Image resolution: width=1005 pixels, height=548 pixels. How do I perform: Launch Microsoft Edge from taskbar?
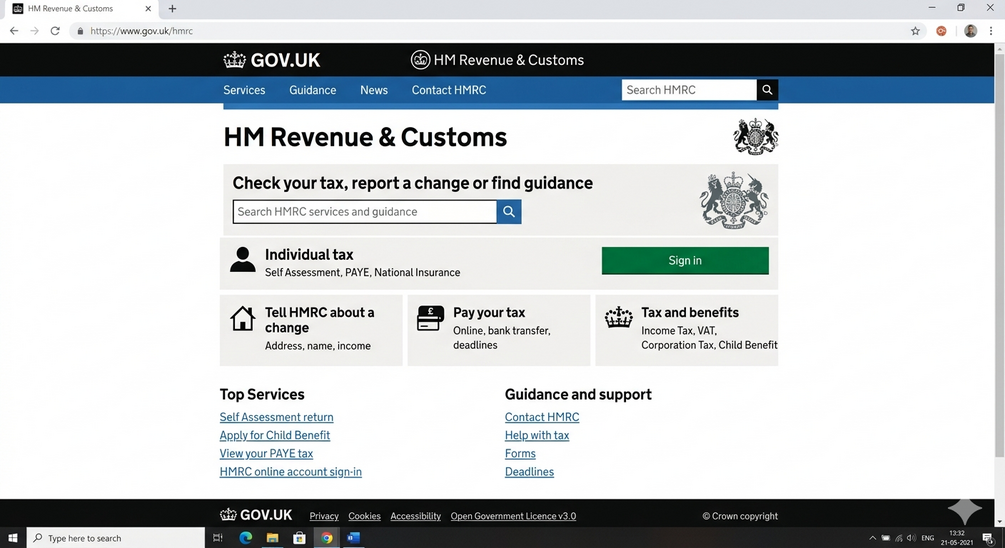245,538
